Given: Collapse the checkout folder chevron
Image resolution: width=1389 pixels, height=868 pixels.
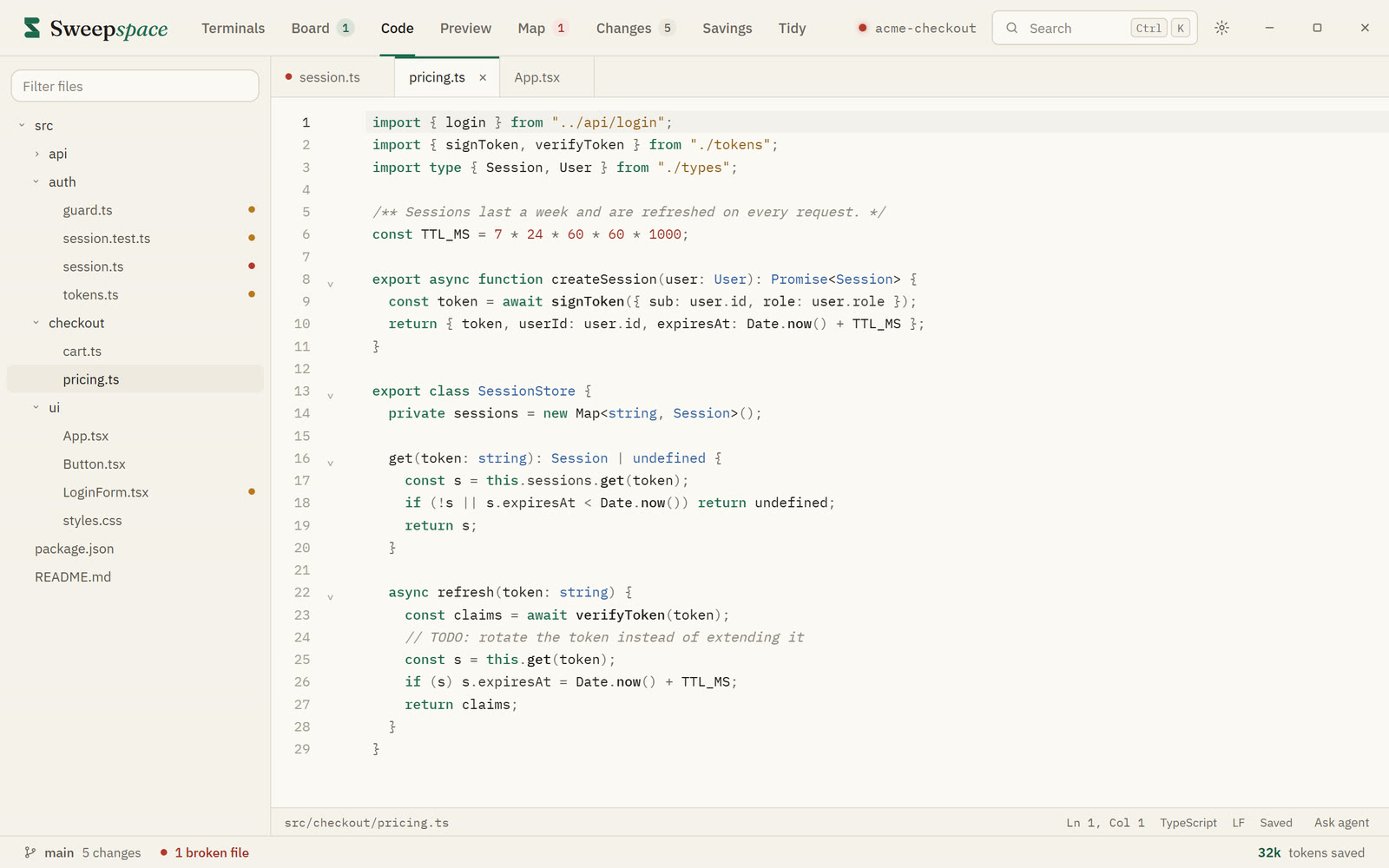Looking at the screenshot, I should (36, 323).
